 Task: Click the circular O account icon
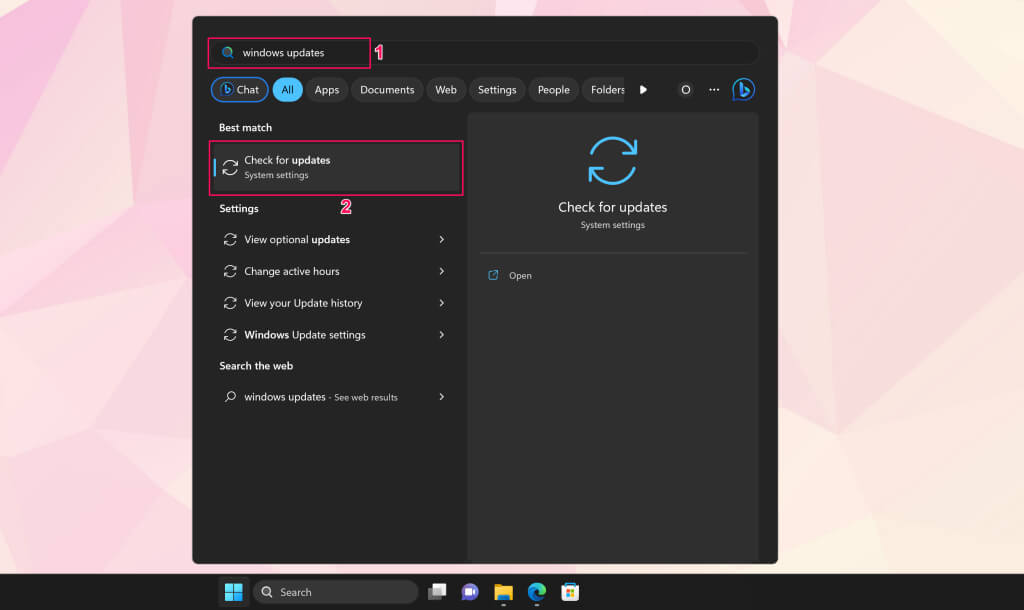click(x=685, y=90)
